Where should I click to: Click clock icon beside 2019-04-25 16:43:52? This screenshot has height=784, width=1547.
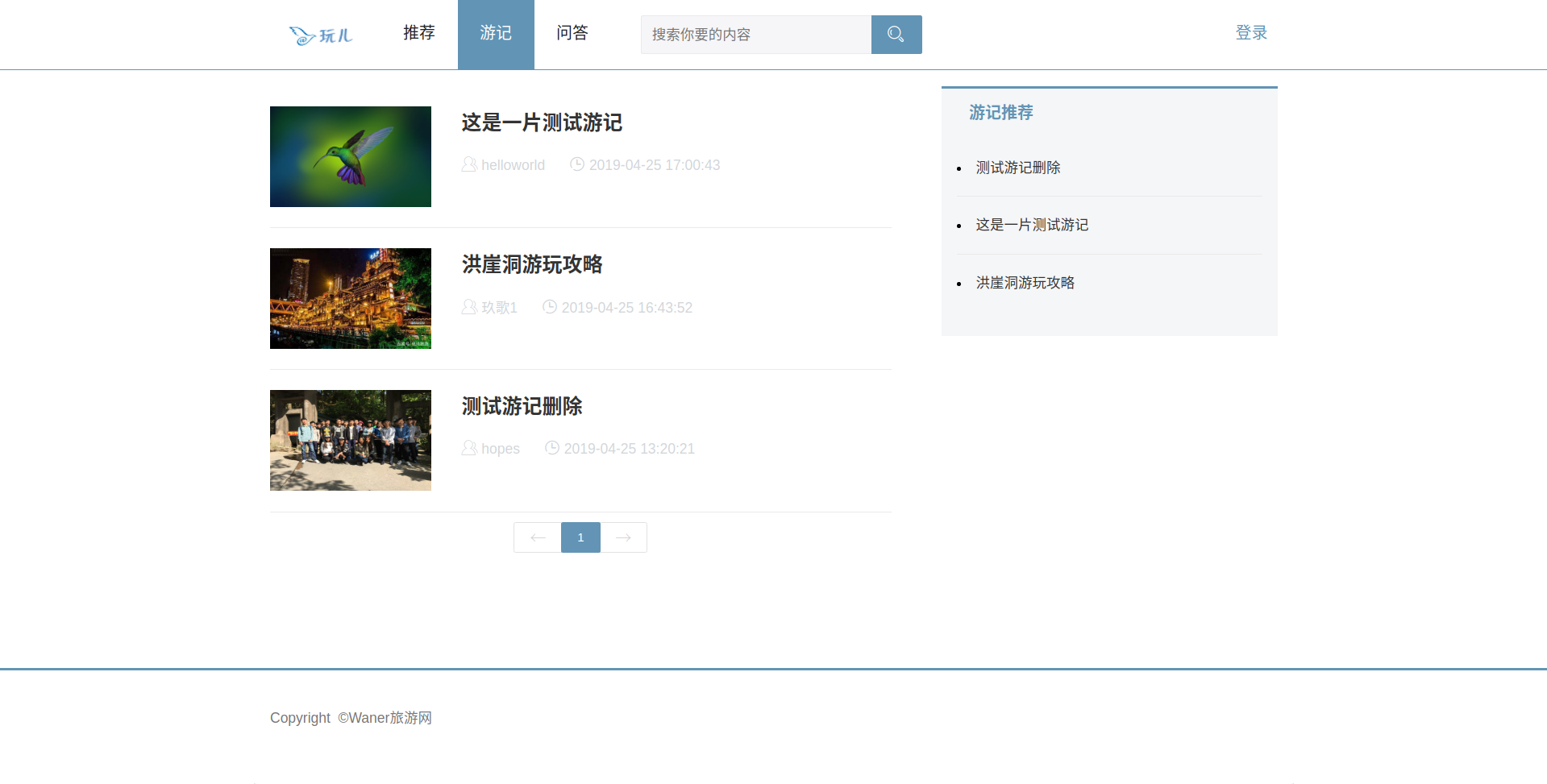550,307
